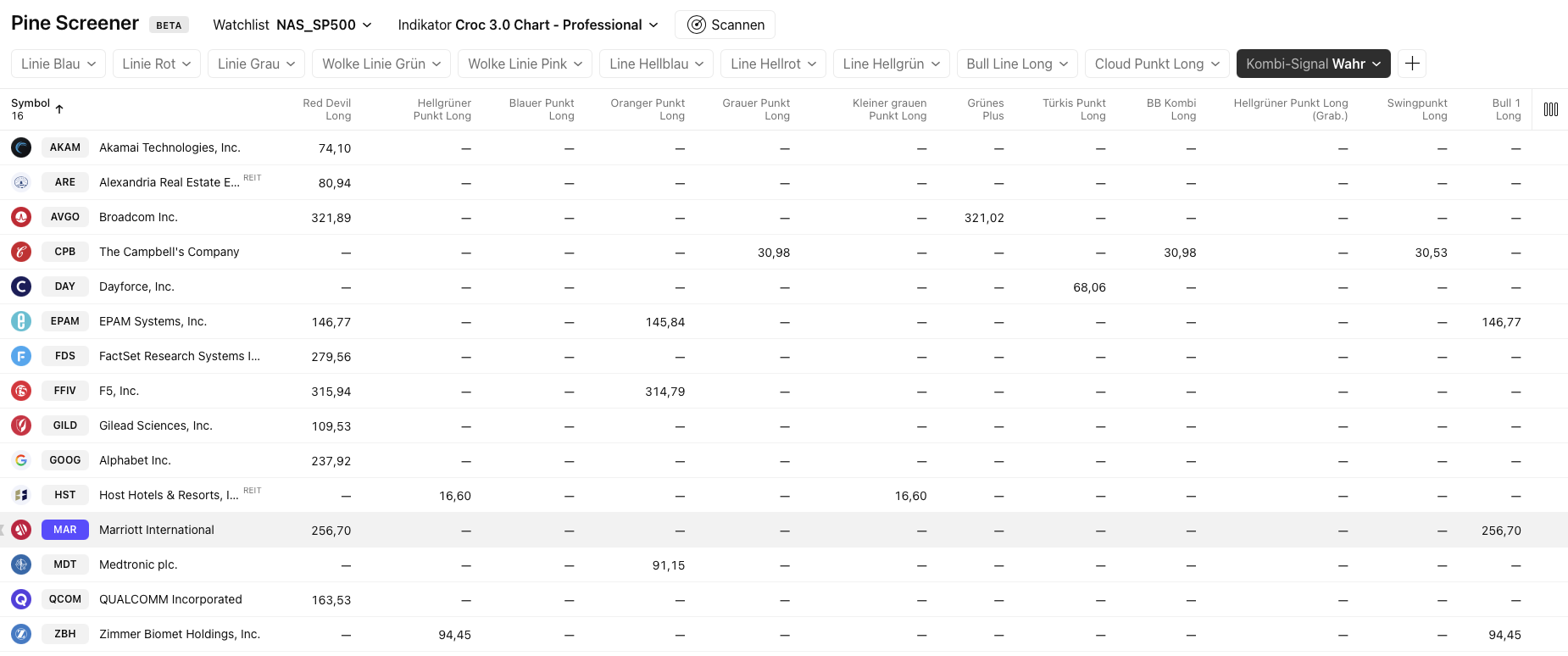1568x656 pixels.
Task: Click the FactSet logo icon
Action: tap(21, 356)
